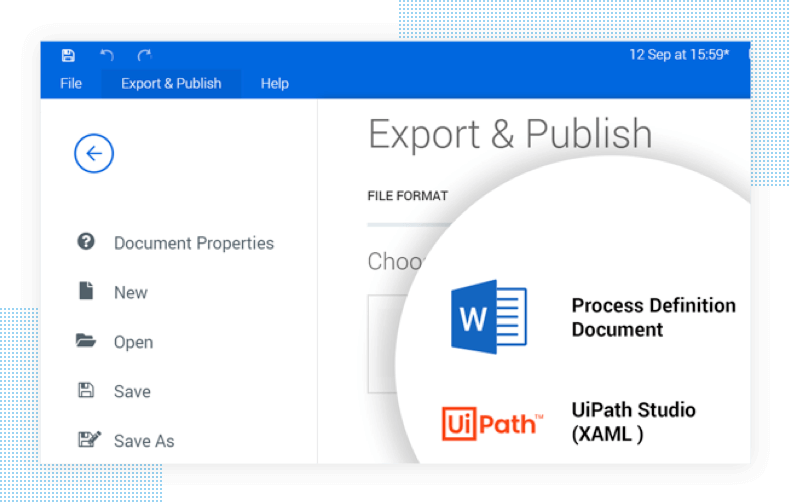This screenshot has width=789, height=502.
Task: Open Document Properties
Action: pos(194,243)
